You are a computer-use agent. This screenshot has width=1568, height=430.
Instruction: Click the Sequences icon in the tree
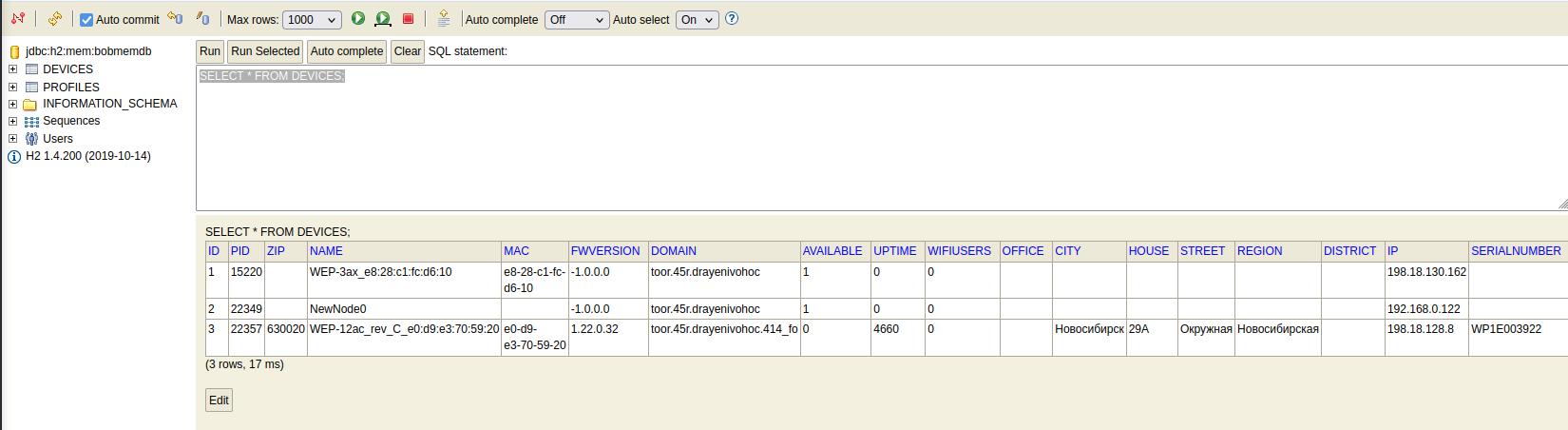click(x=31, y=122)
